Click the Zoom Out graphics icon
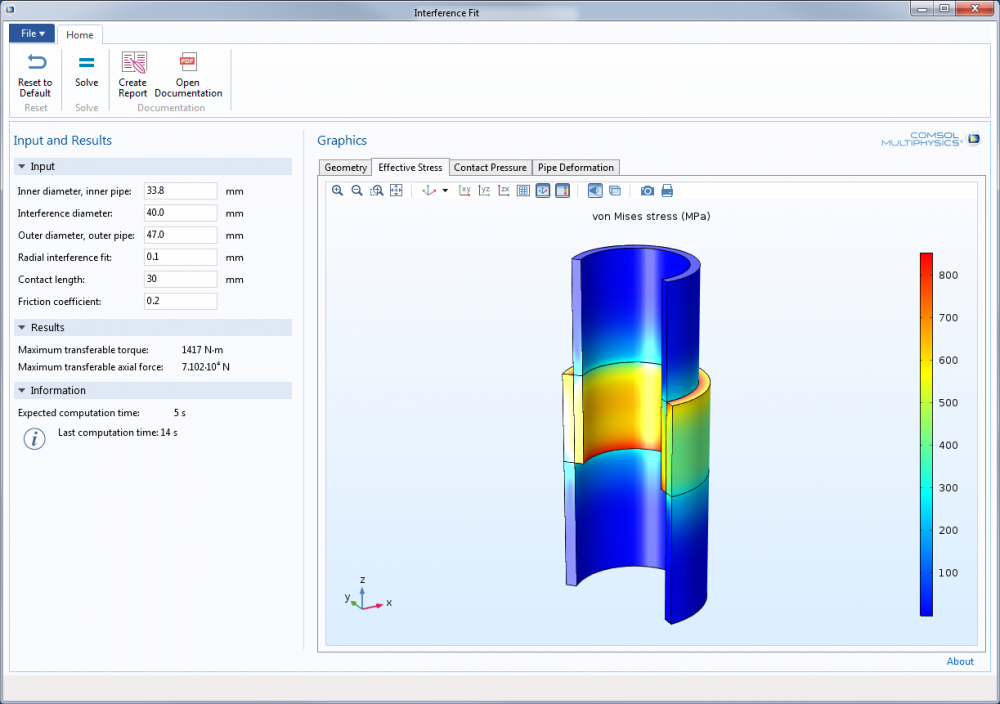 [x=357, y=191]
